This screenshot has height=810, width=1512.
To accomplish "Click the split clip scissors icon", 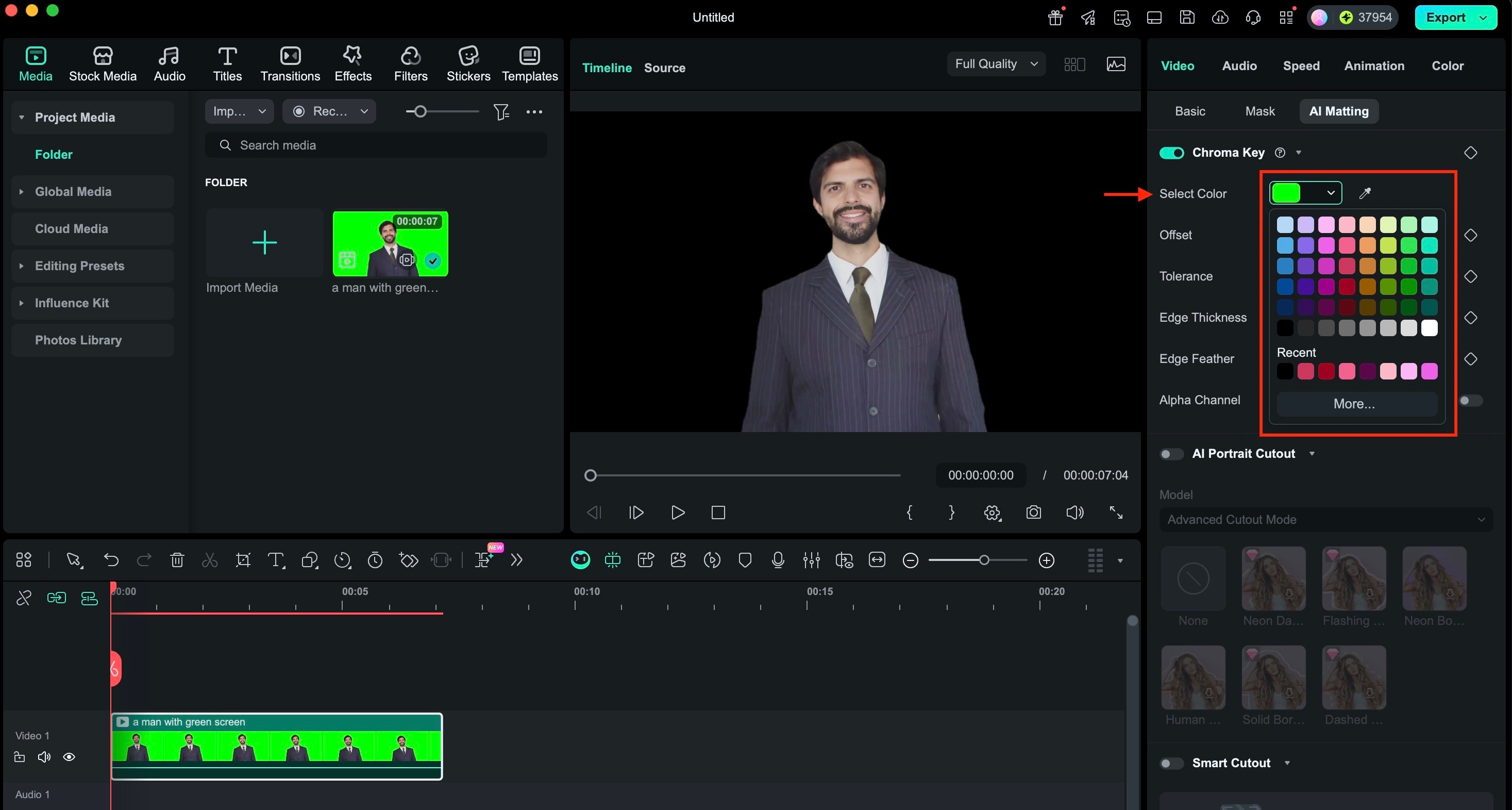I will (210, 560).
